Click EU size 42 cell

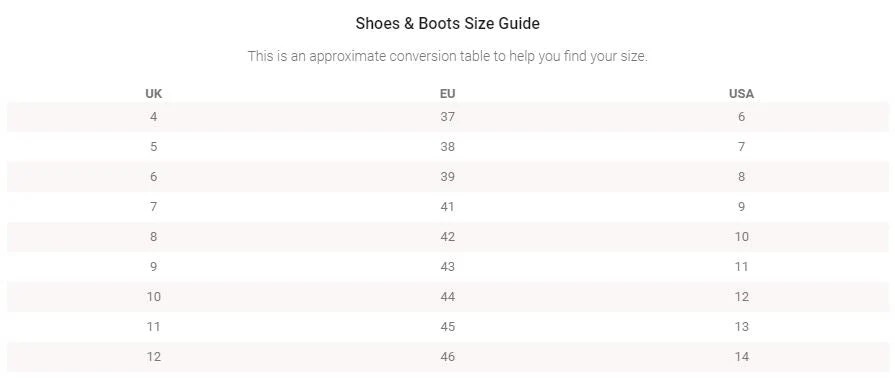[x=448, y=237]
